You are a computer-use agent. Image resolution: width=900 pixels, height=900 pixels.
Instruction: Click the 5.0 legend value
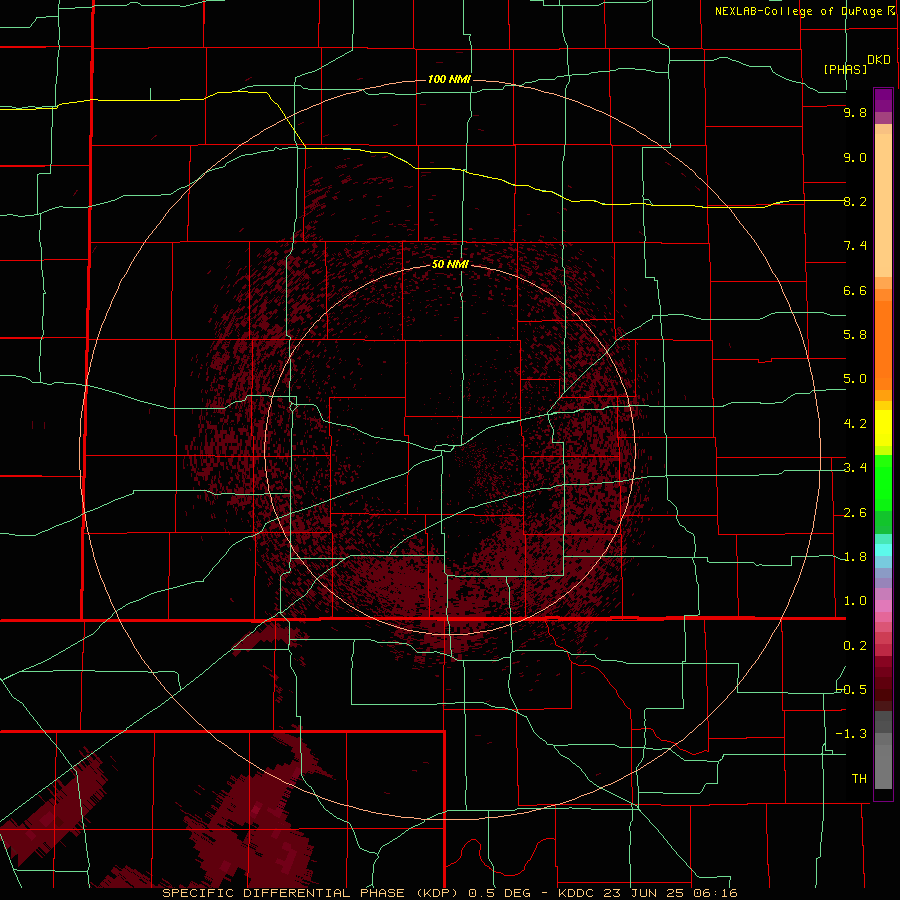tap(855, 379)
